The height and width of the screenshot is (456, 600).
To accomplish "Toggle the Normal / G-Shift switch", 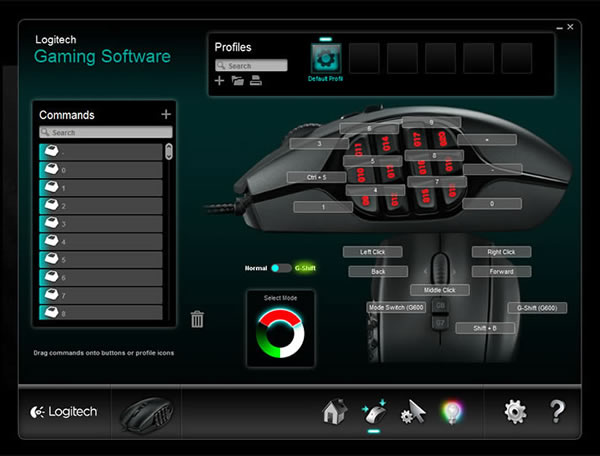I will click(281, 268).
